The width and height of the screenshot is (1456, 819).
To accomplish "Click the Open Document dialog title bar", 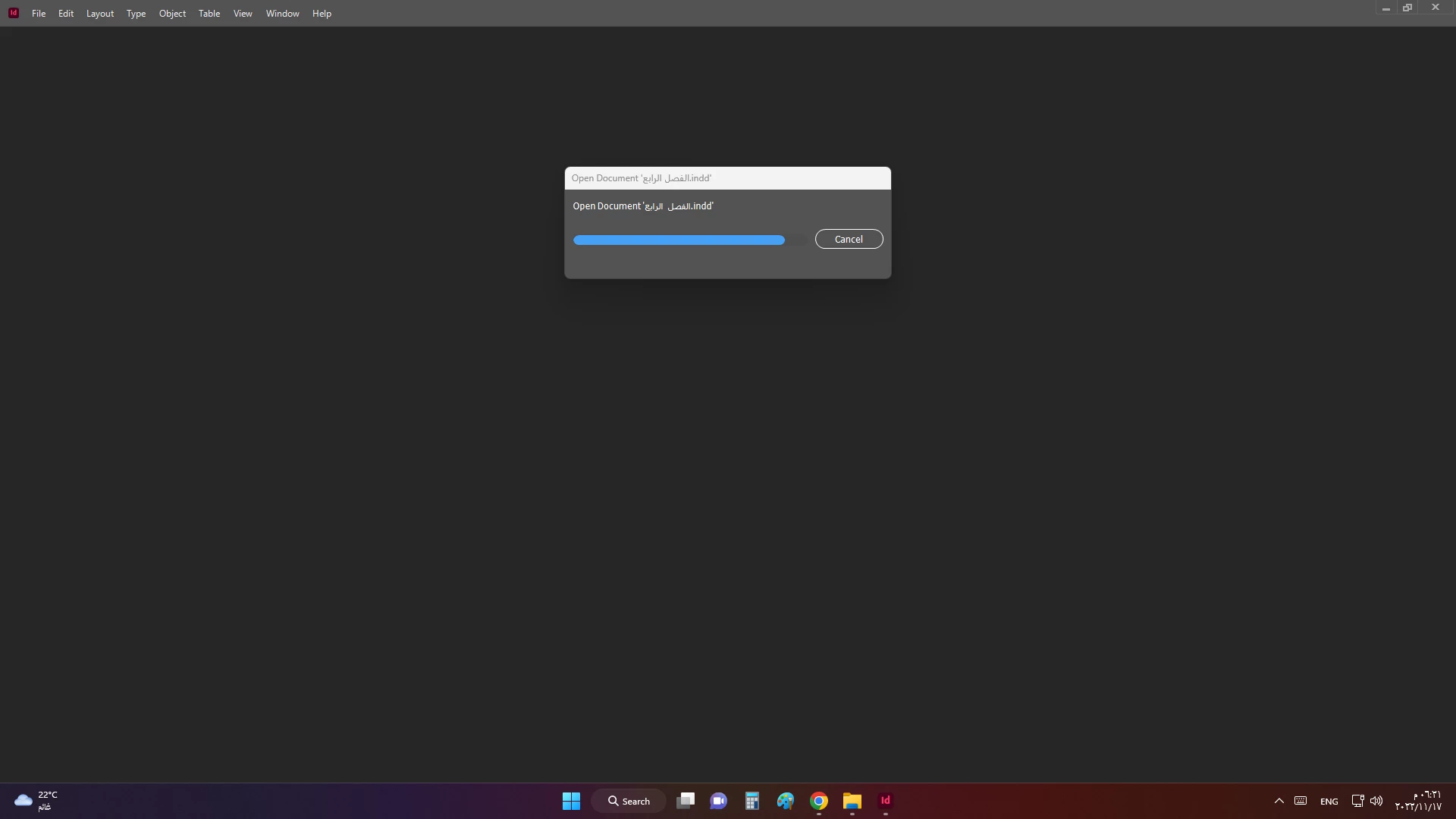I will 727,178.
